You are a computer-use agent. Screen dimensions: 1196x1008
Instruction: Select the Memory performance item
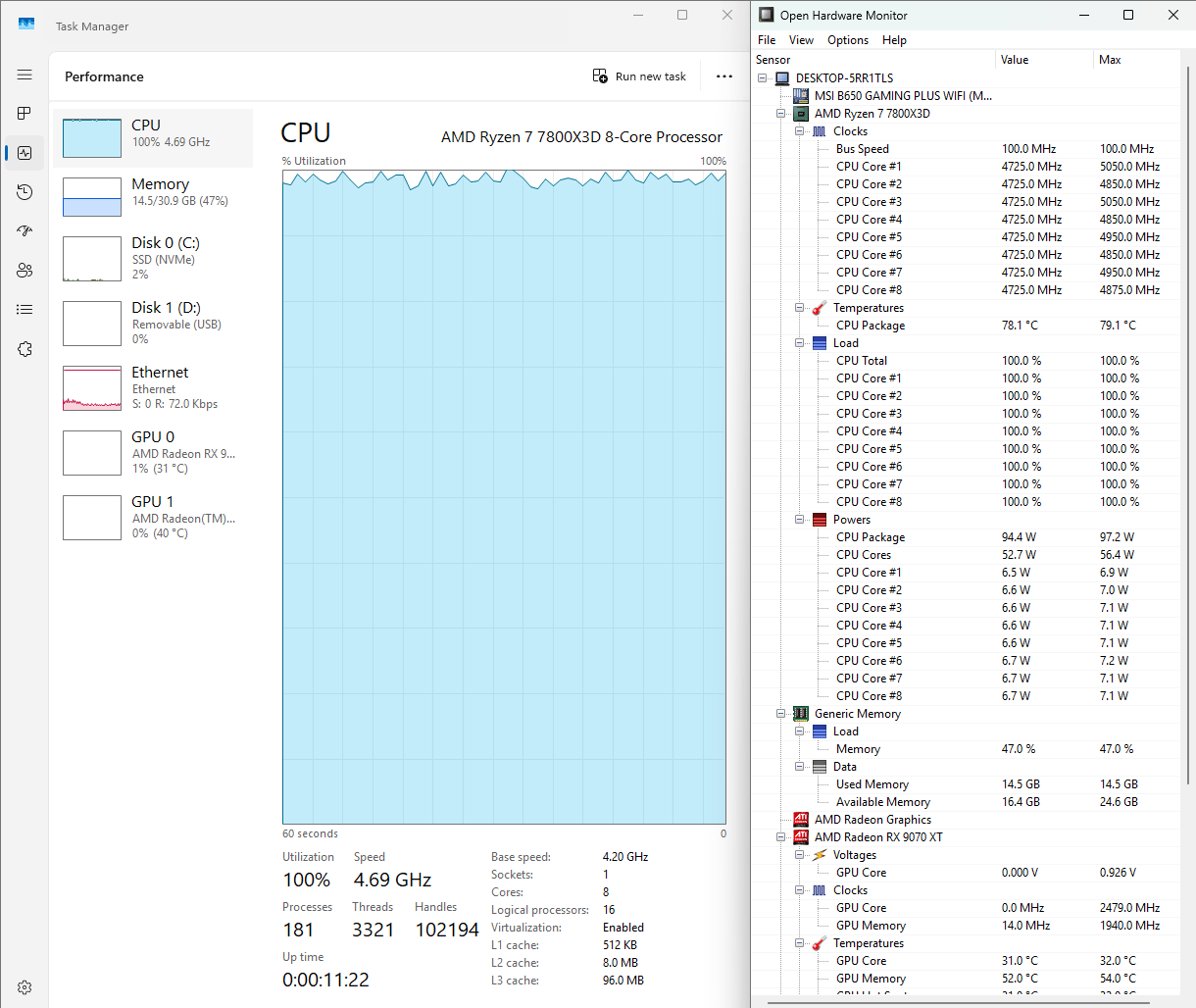pyautogui.click(x=153, y=197)
